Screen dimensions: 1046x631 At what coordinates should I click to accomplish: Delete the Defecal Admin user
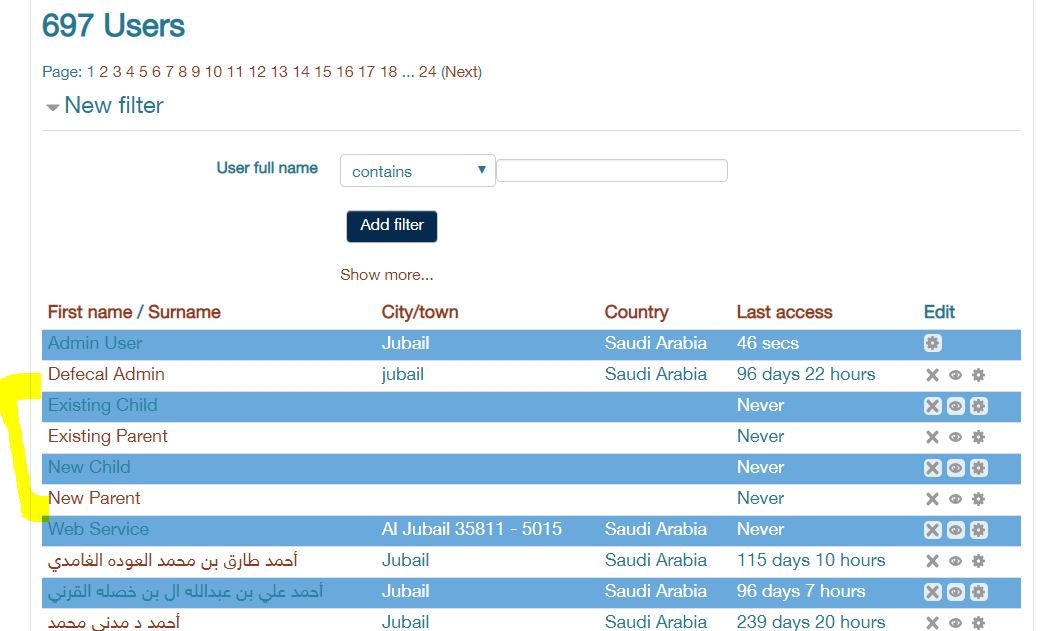932,375
